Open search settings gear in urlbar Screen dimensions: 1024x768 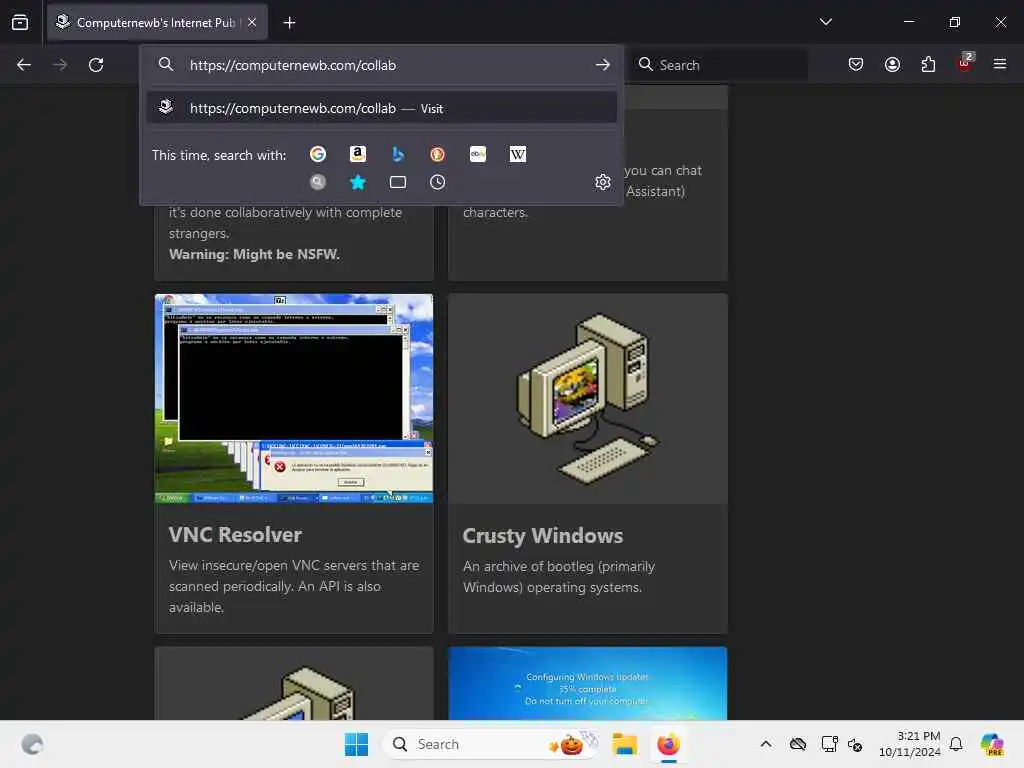(603, 182)
